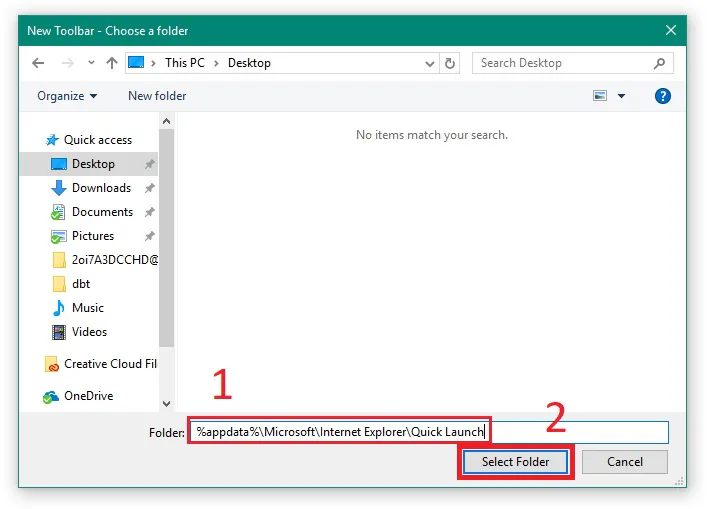This screenshot has height=509, width=710.
Task: Open the 2oi7A3DCCHD@ folder
Action: click(x=115, y=260)
